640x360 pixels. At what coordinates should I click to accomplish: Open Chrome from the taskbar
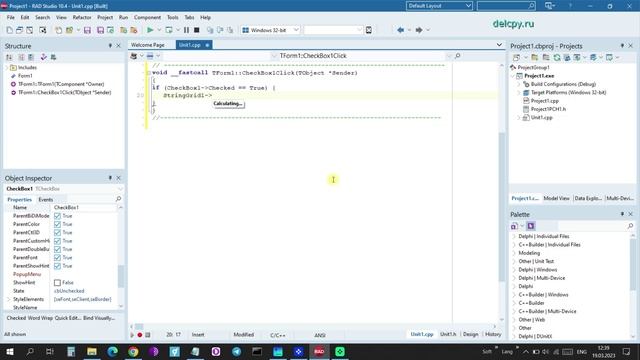coord(133,351)
